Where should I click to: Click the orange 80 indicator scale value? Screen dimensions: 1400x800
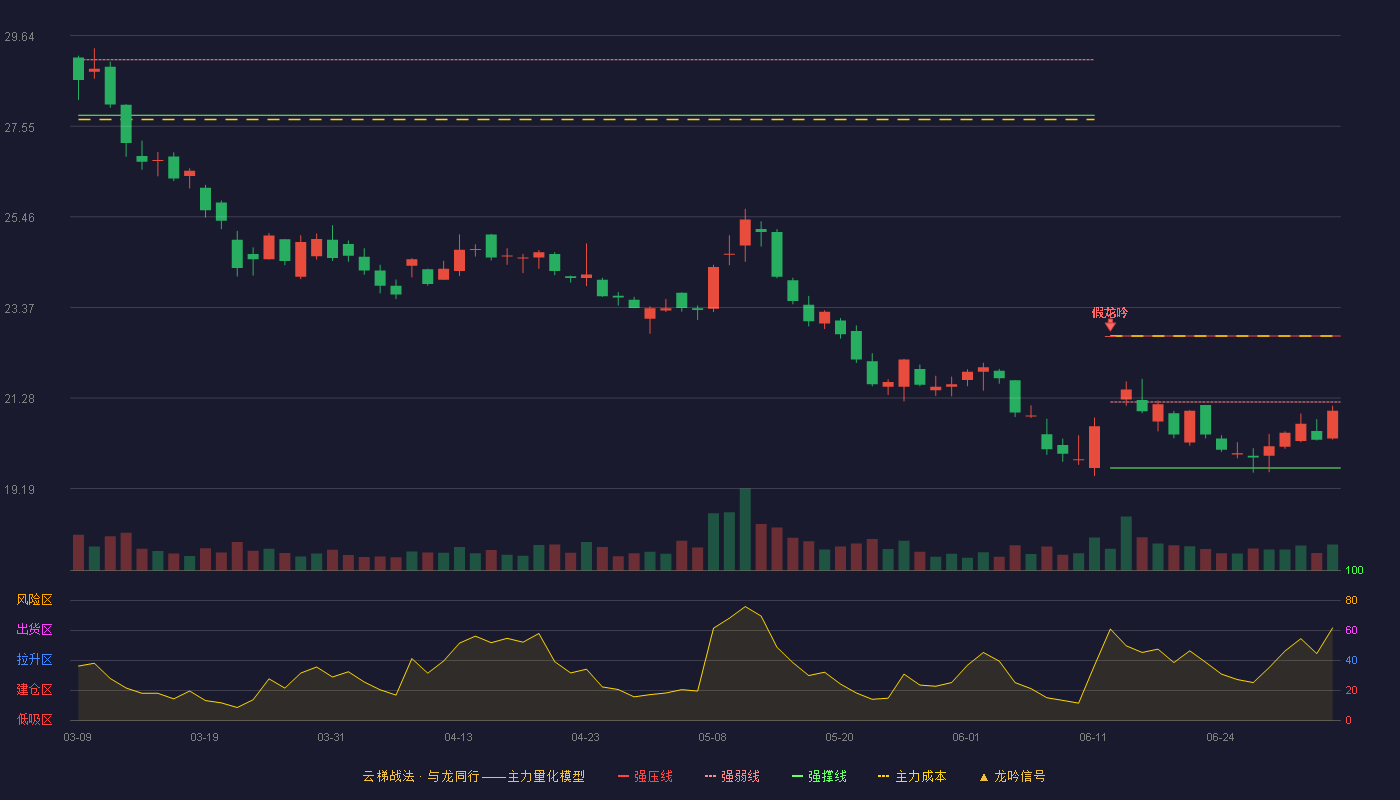1351,600
